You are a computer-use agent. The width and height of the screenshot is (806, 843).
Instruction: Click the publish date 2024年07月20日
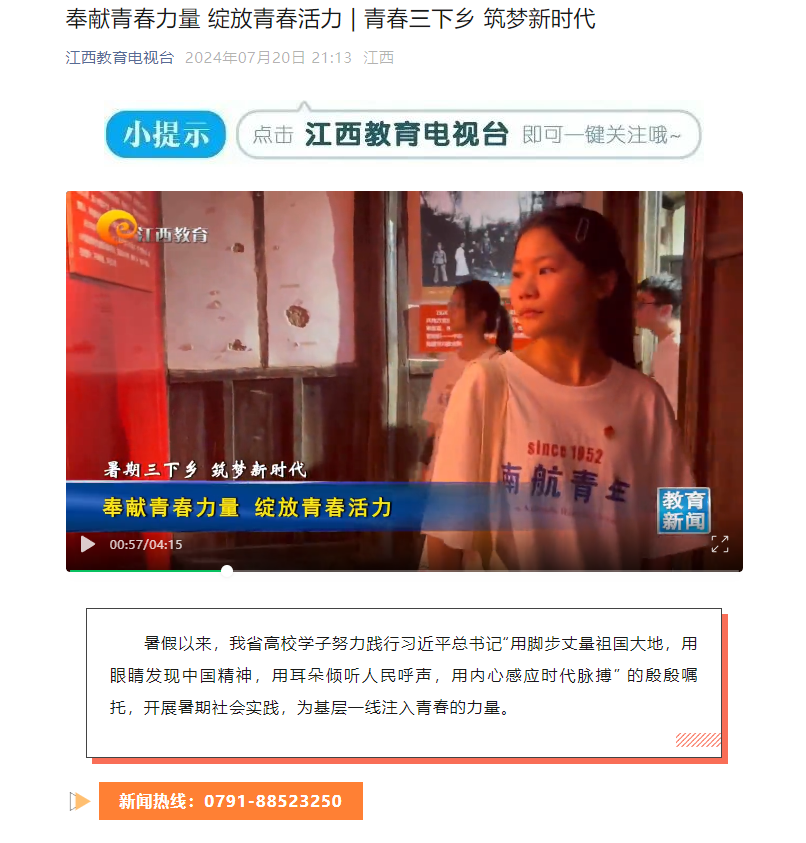click(x=245, y=58)
